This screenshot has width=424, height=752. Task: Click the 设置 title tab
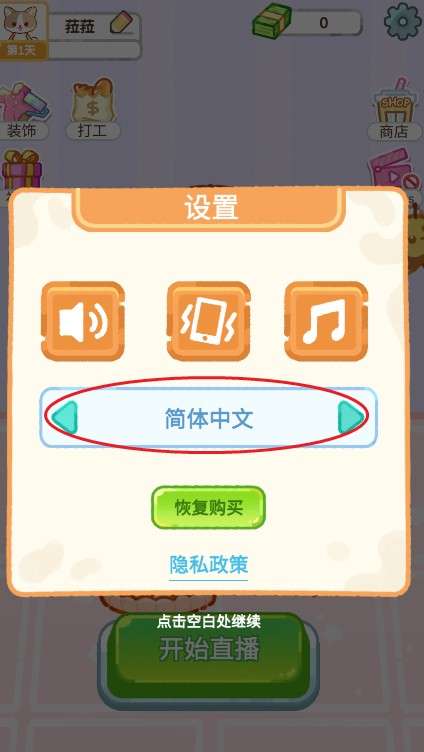coord(211,208)
